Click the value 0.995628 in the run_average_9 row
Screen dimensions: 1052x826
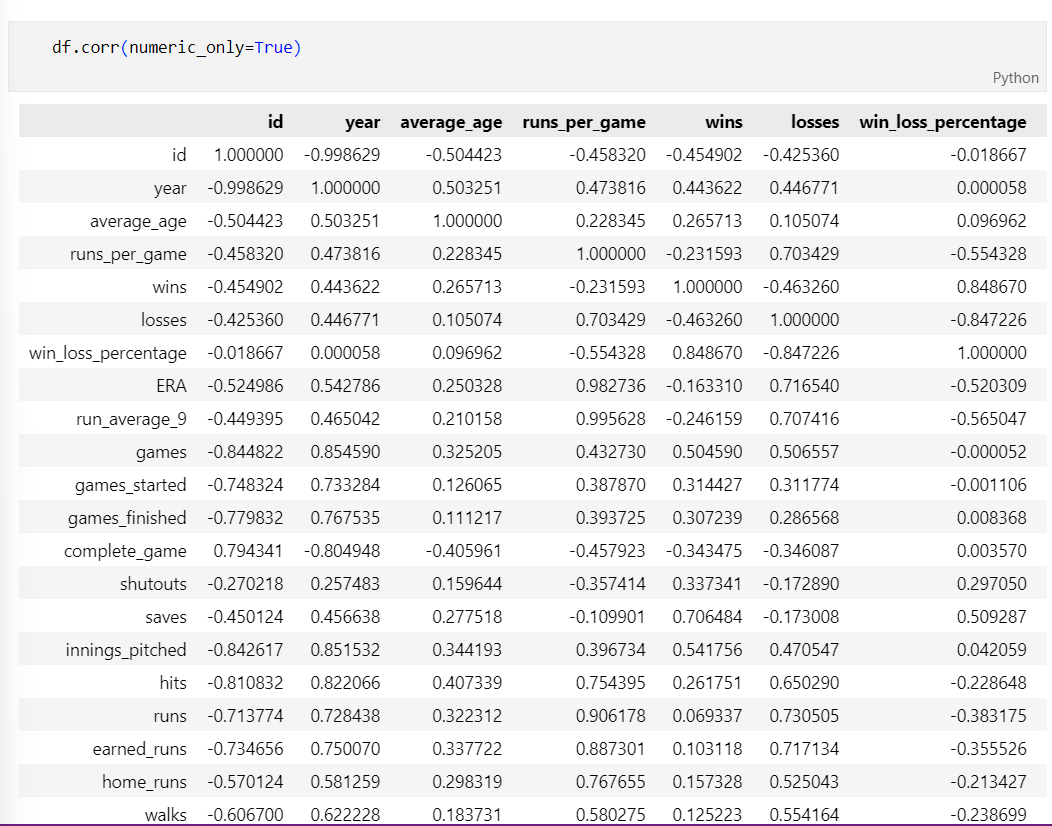pyautogui.click(x=611, y=419)
